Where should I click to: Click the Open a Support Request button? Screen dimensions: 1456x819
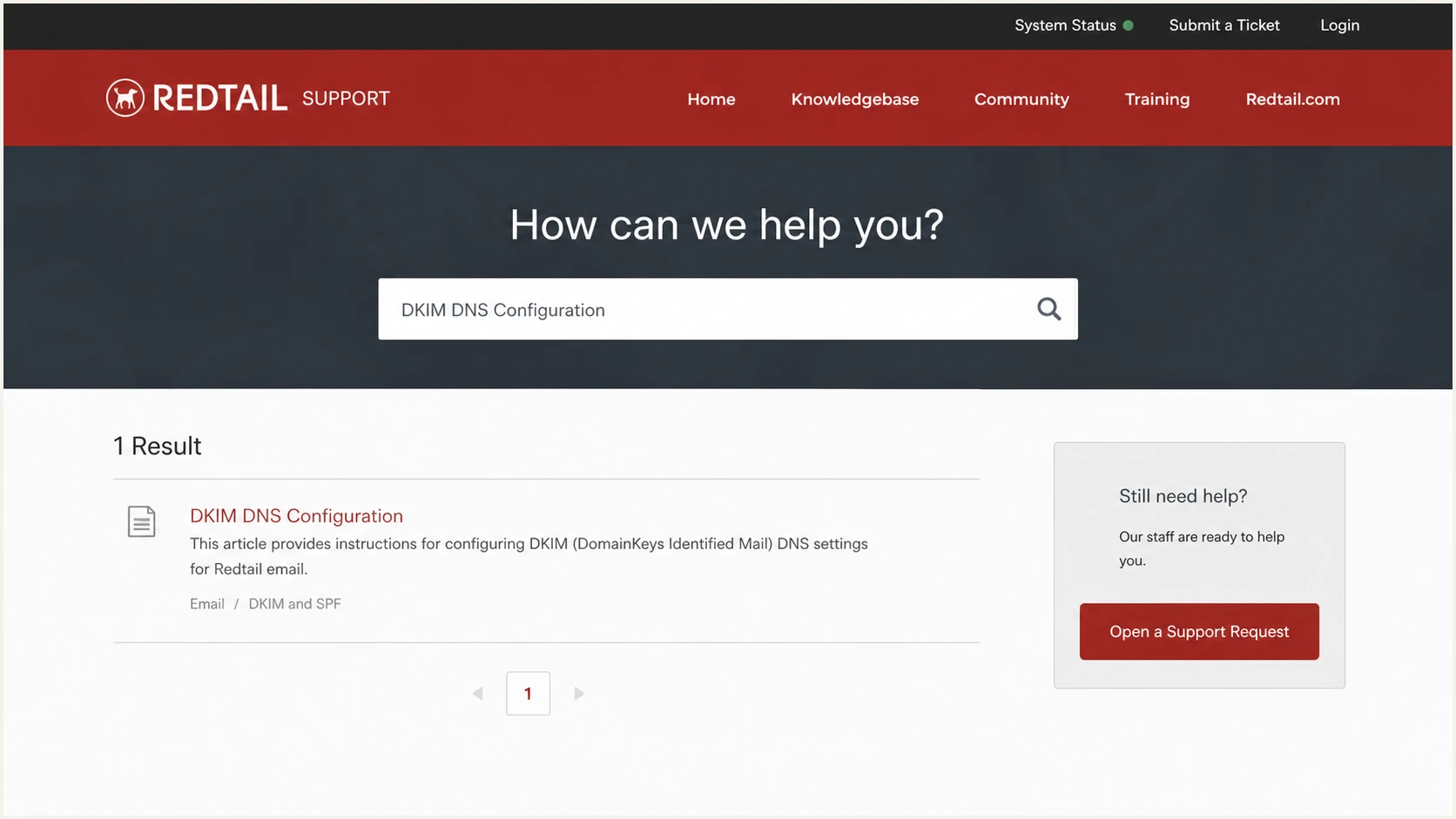(x=1199, y=631)
